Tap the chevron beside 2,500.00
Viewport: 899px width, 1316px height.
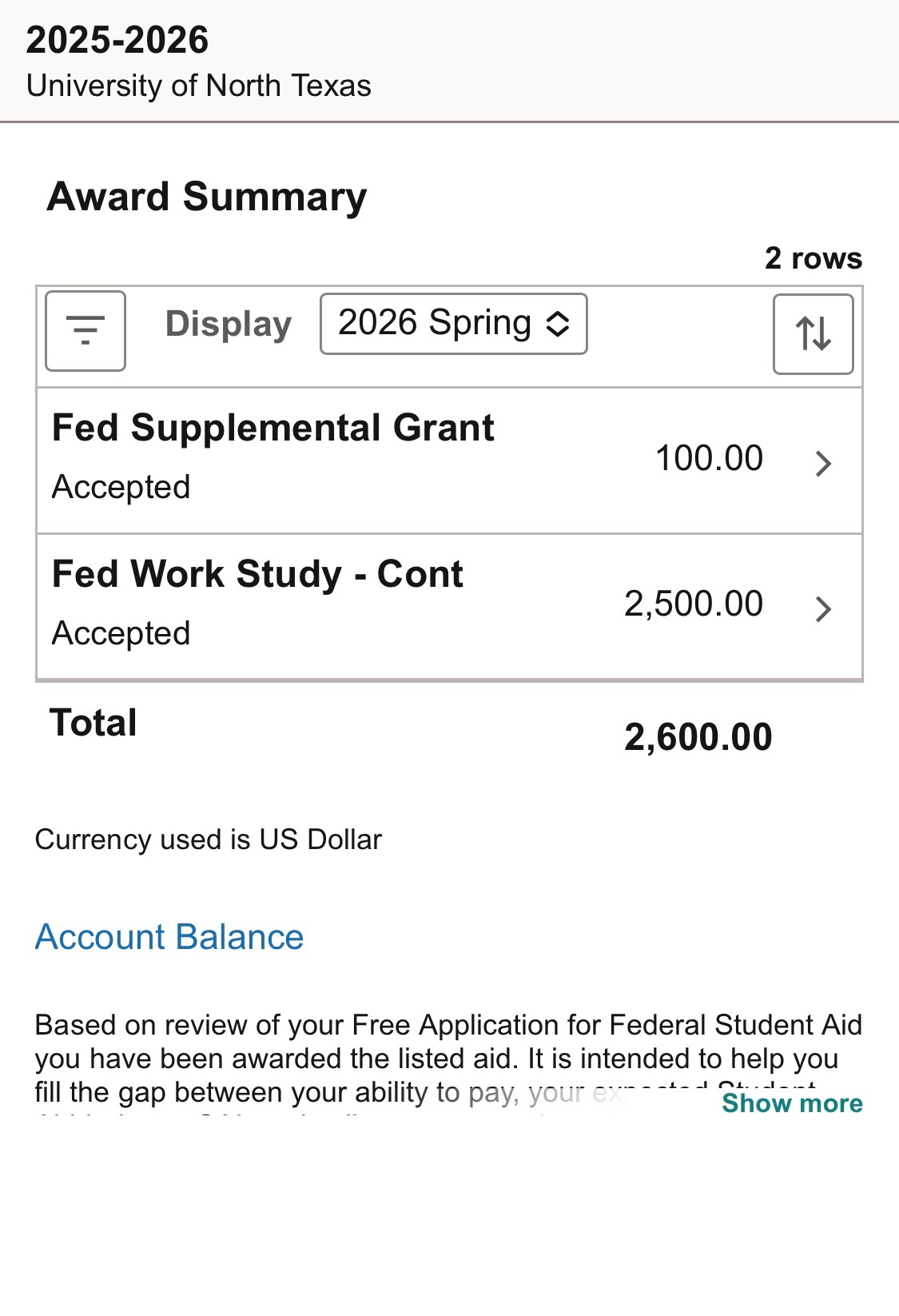pos(823,609)
